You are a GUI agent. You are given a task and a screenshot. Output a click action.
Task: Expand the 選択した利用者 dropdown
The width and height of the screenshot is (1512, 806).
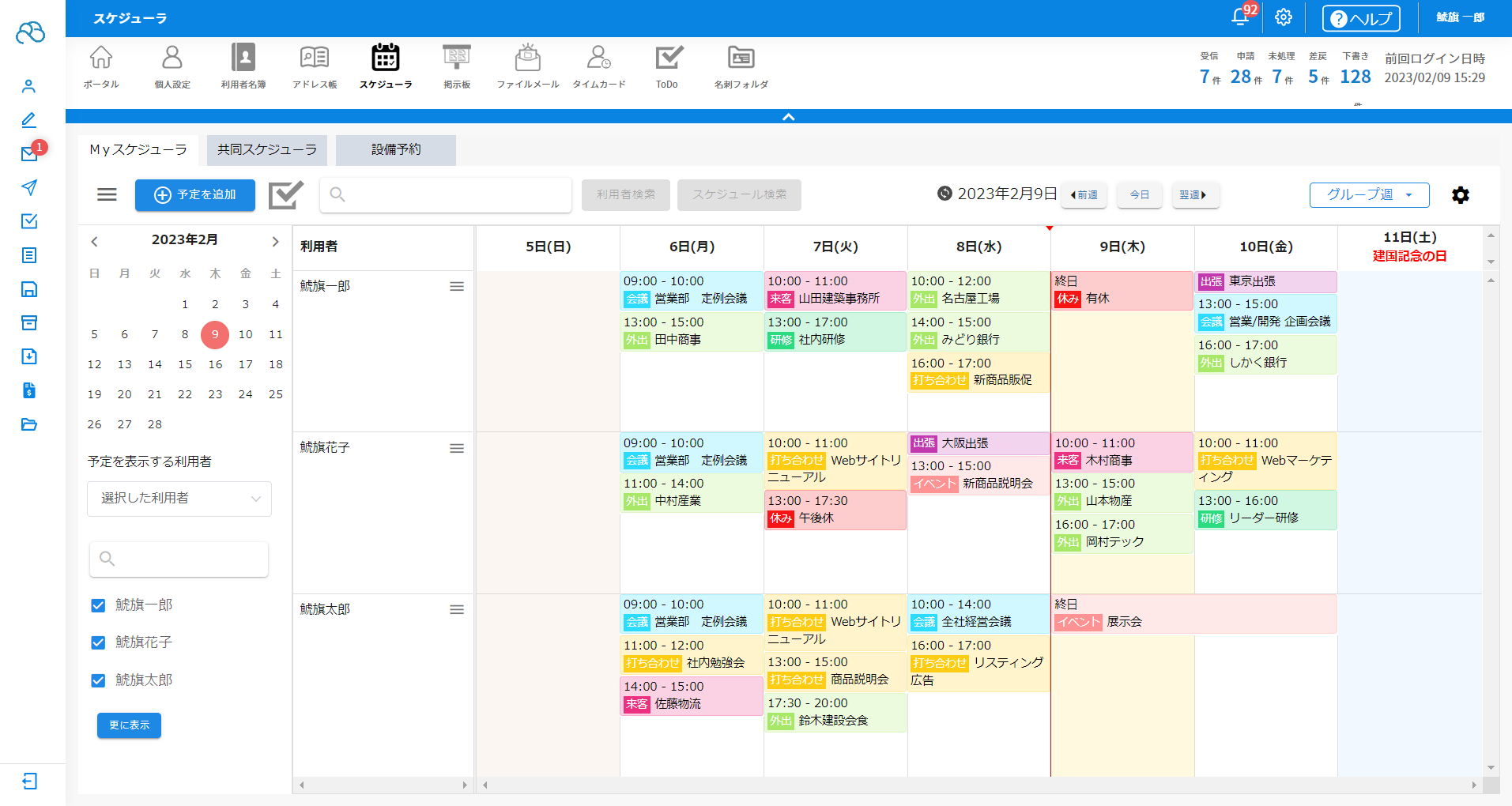click(179, 499)
